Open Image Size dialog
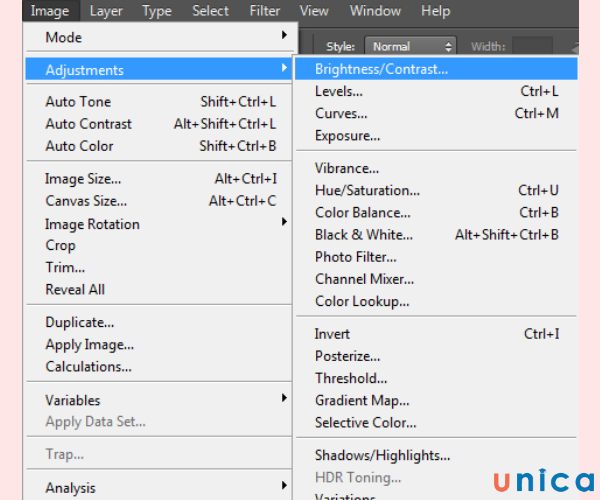This screenshot has width=600, height=500. pos(83,179)
